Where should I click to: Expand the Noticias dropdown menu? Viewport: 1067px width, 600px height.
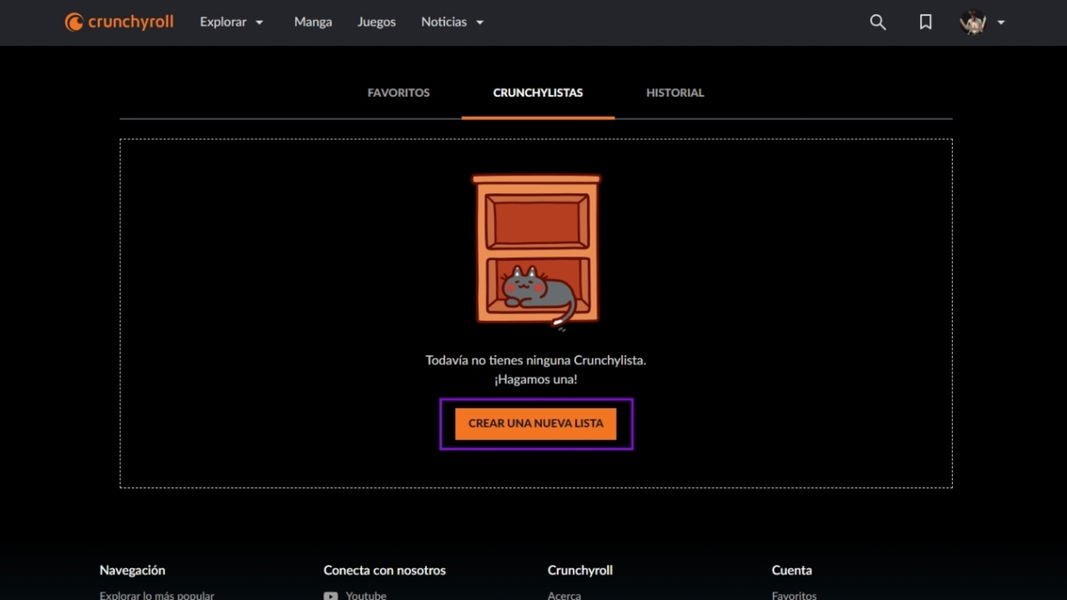pyautogui.click(x=453, y=22)
